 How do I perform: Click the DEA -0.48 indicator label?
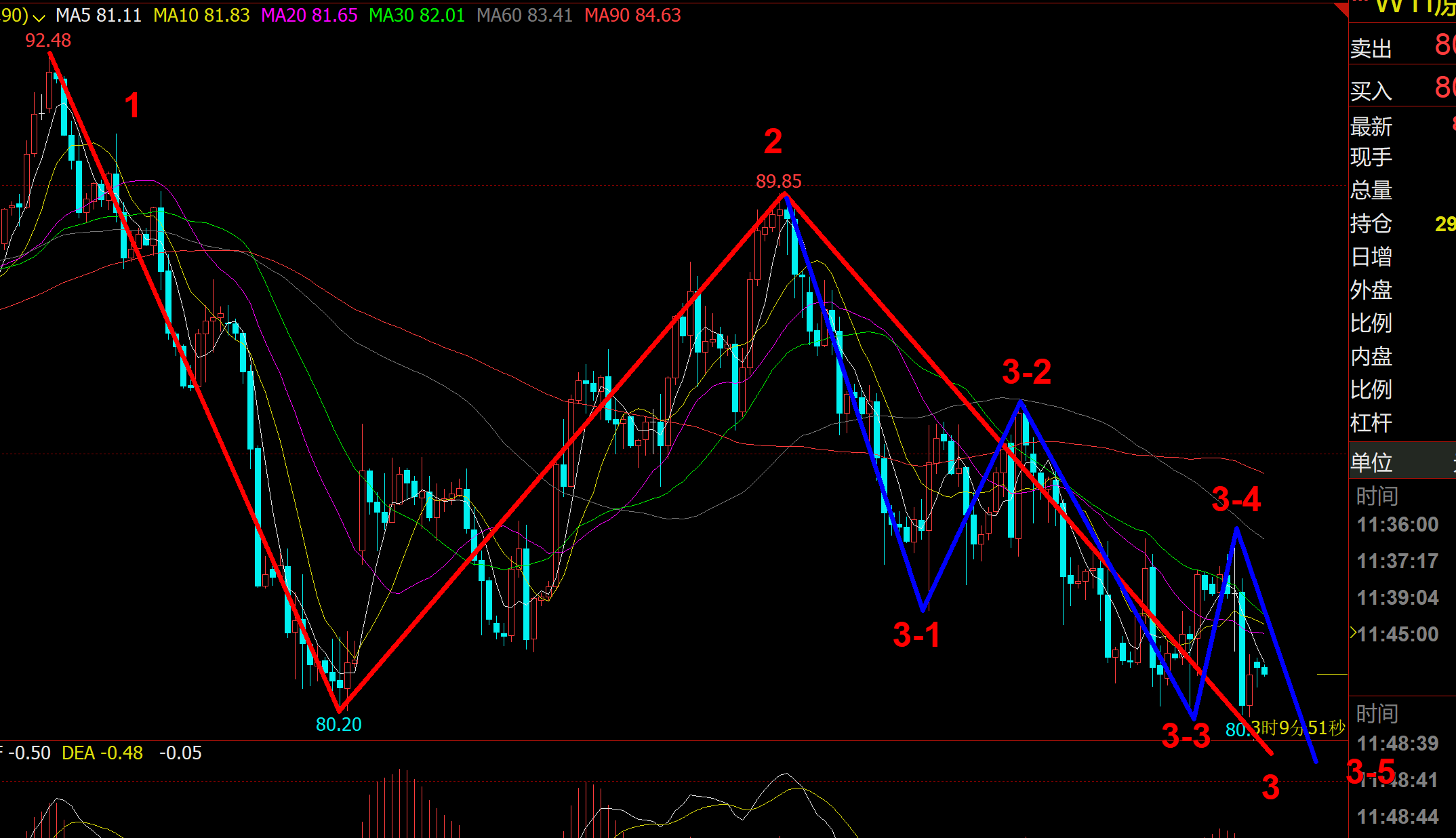click(x=102, y=753)
